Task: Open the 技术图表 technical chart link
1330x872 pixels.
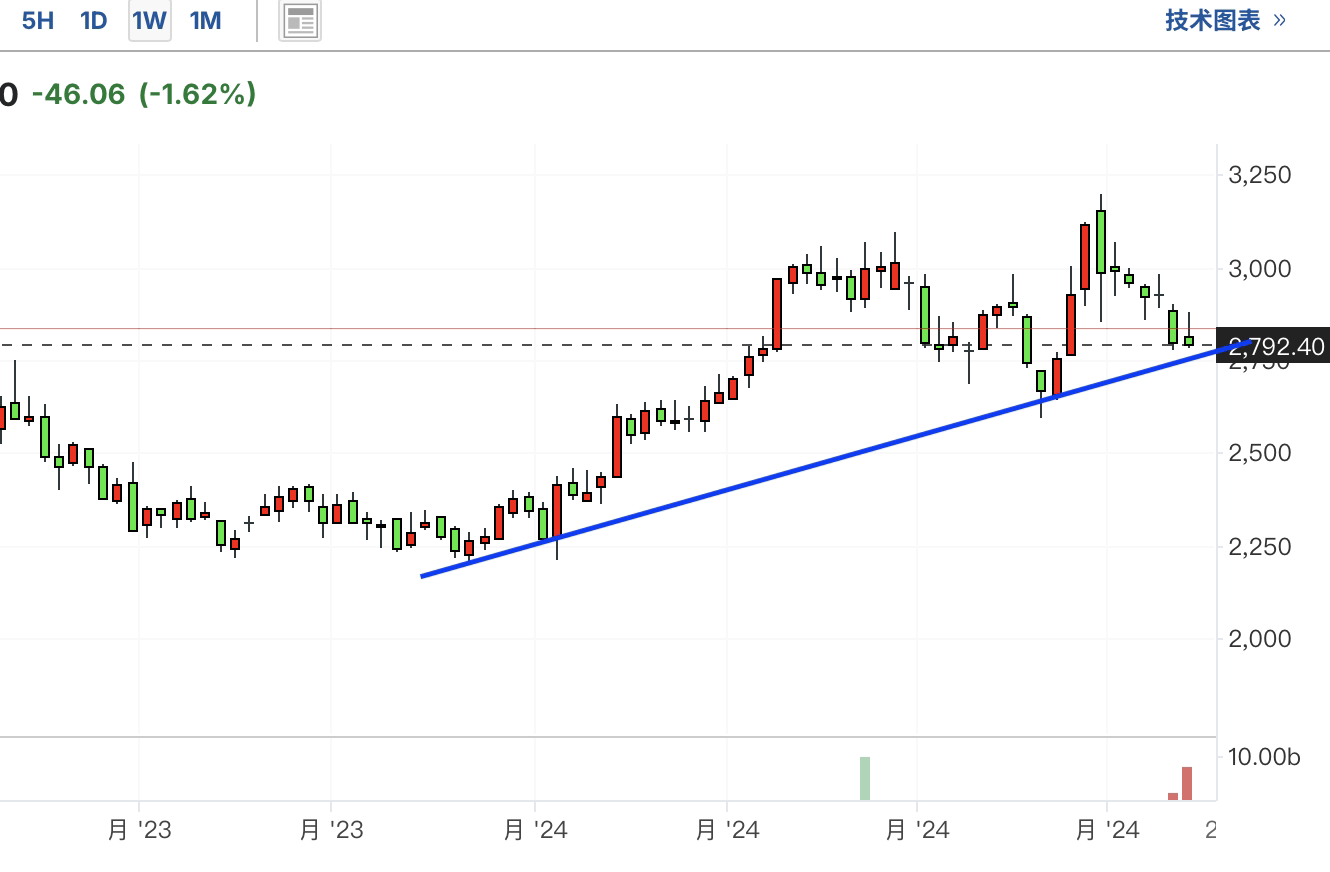Action: click(1226, 20)
